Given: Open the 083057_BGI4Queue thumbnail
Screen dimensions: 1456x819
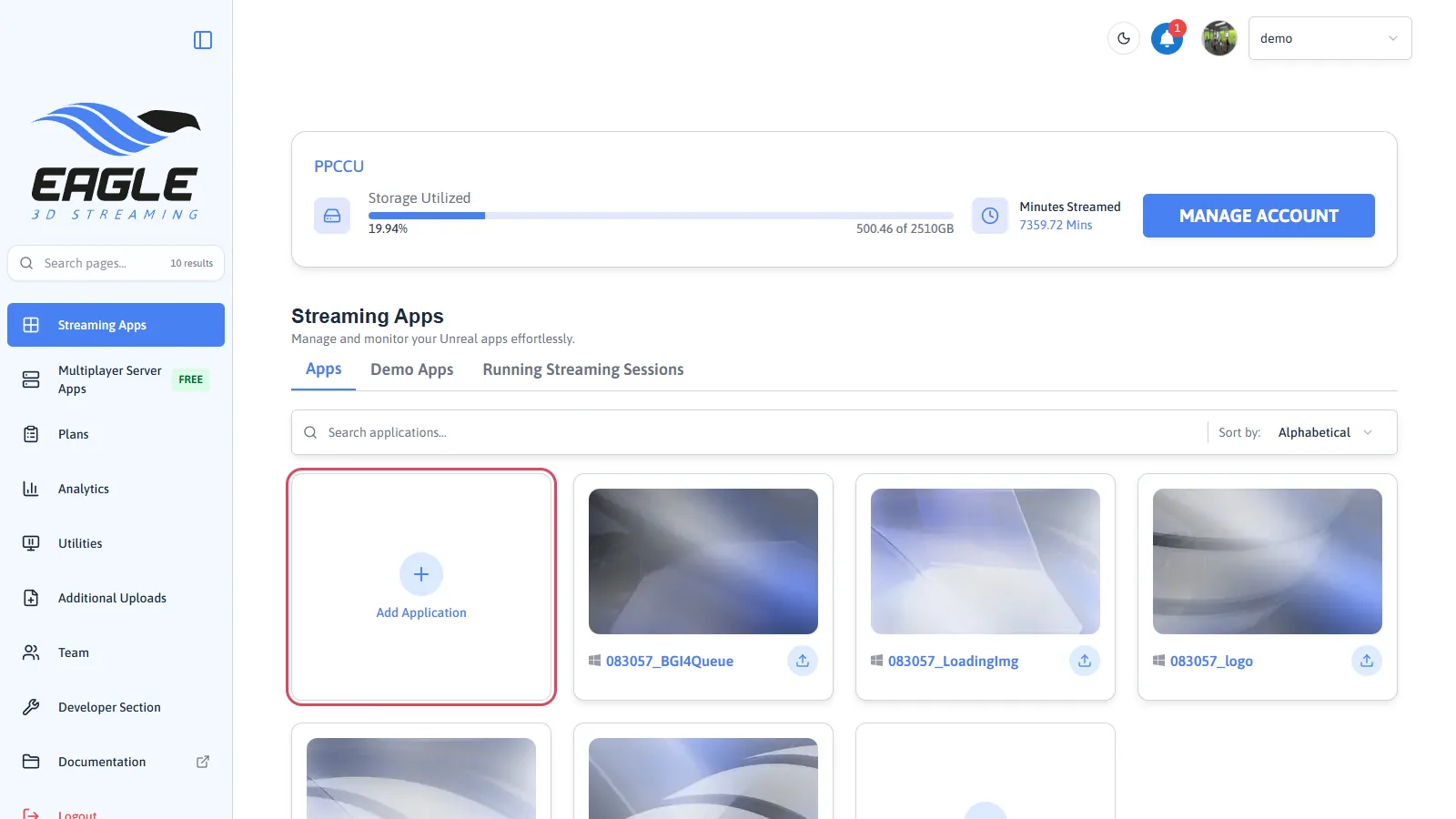Looking at the screenshot, I should (x=703, y=561).
